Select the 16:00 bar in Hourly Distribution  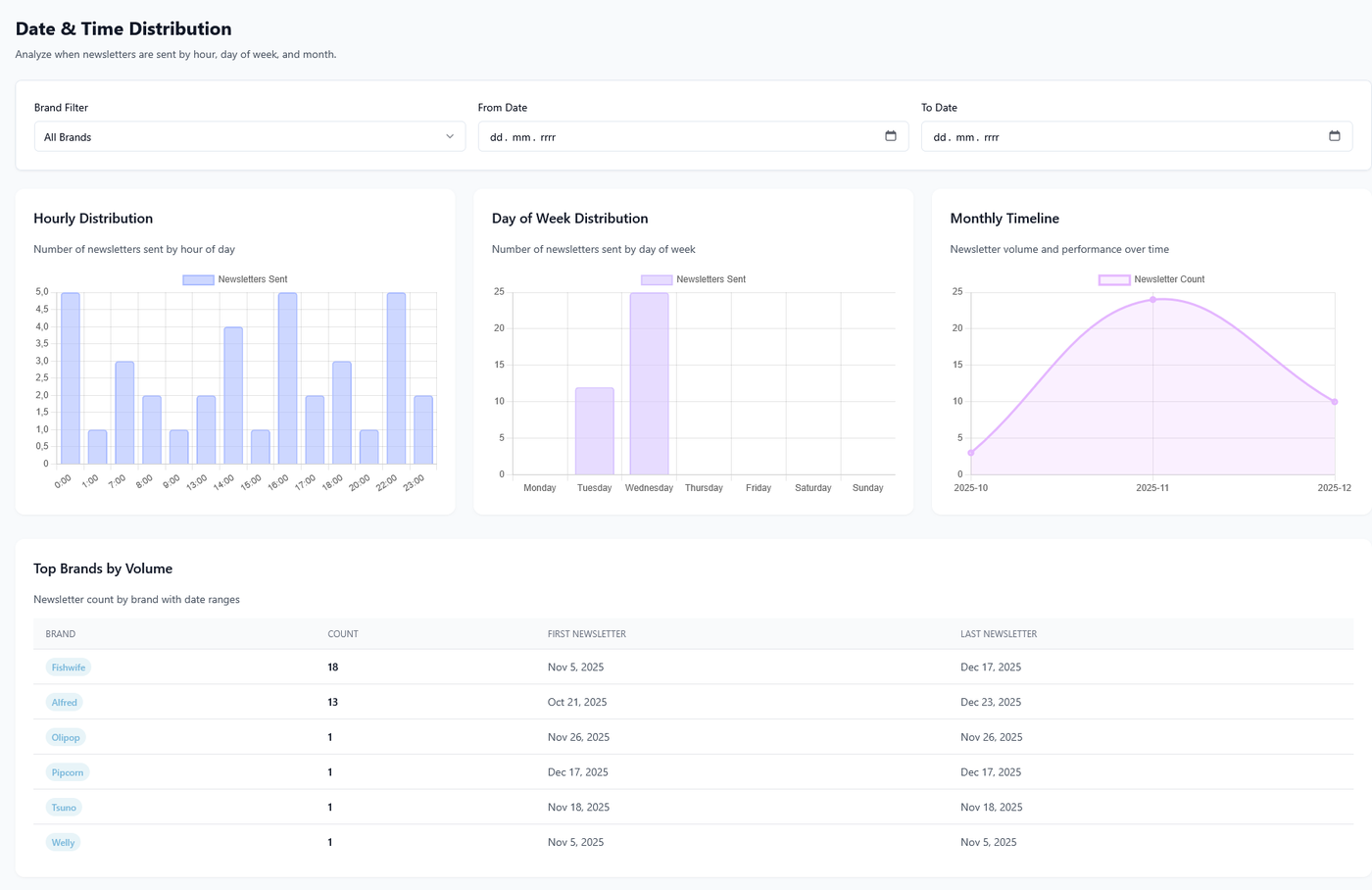[287, 378]
